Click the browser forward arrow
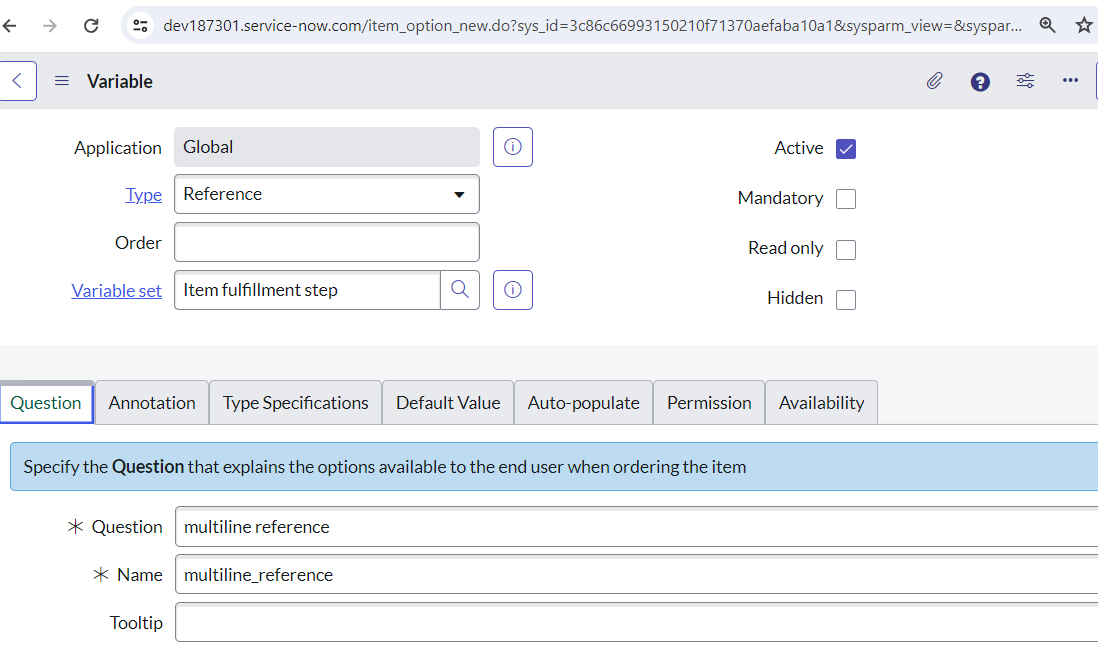The width and height of the screenshot is (1098, 649). [x=50, y=26]
